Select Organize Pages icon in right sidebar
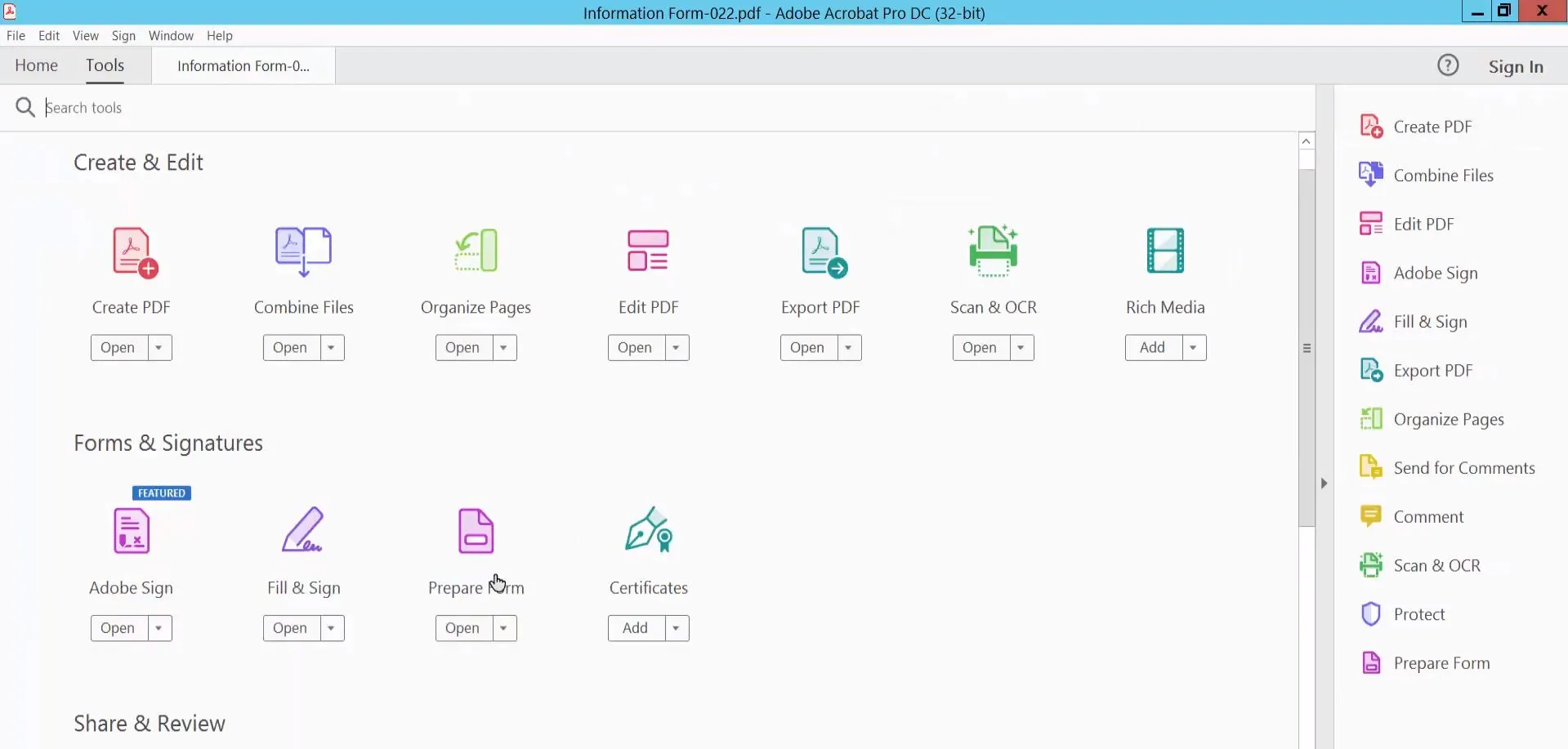Screen dimensions: 1568x749 point(1371,419)
